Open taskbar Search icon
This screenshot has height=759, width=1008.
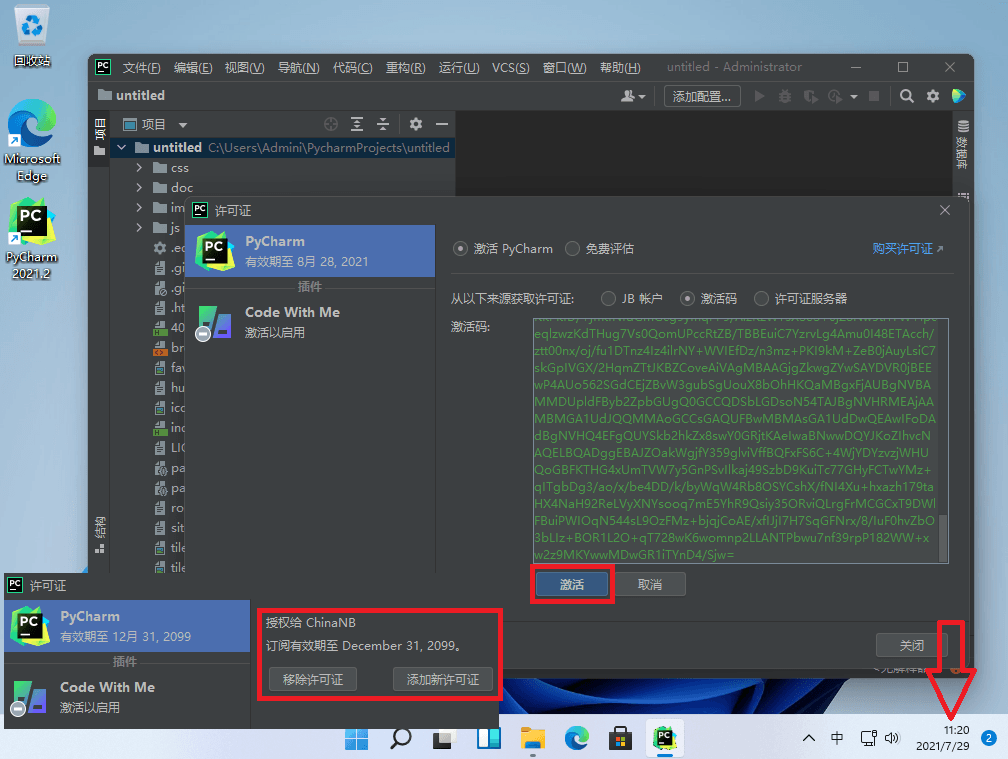click(x=400, y=738)
